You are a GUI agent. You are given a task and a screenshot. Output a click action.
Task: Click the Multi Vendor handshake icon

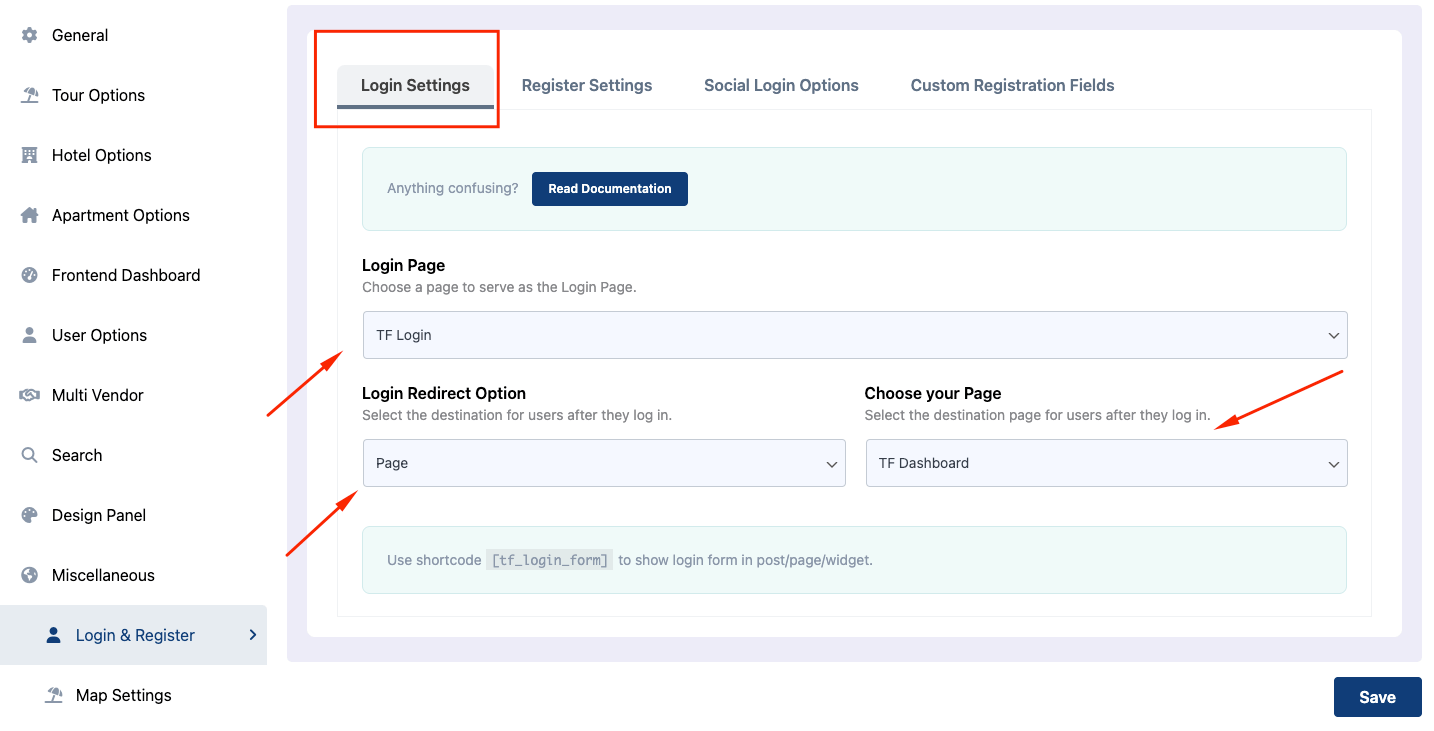tap(29, 395)
